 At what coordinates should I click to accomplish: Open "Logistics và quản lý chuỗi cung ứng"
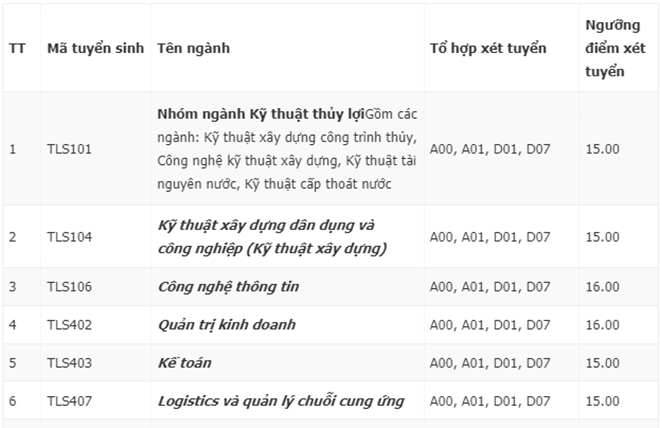[281, 401]
